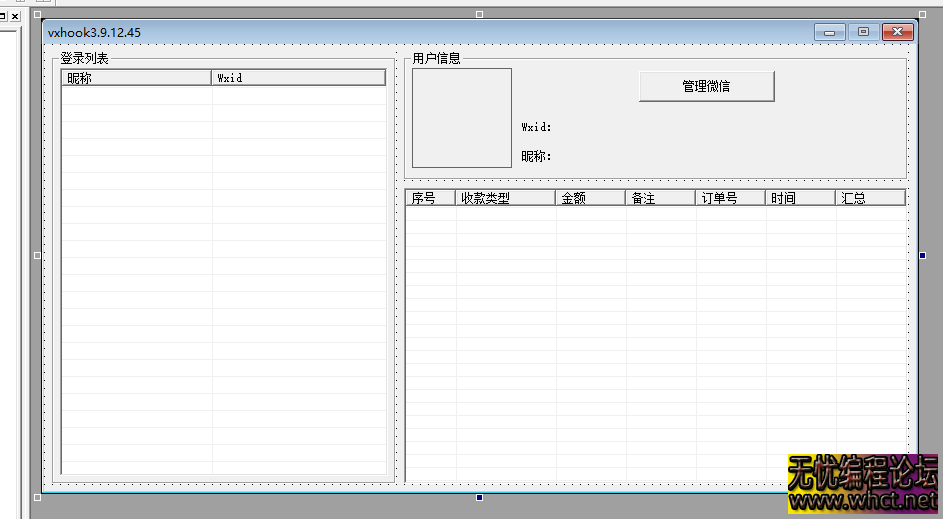This screenshot has height=519, width=943.
Task: Select the Wxid: label in user info
Action: tap(537, 127)
